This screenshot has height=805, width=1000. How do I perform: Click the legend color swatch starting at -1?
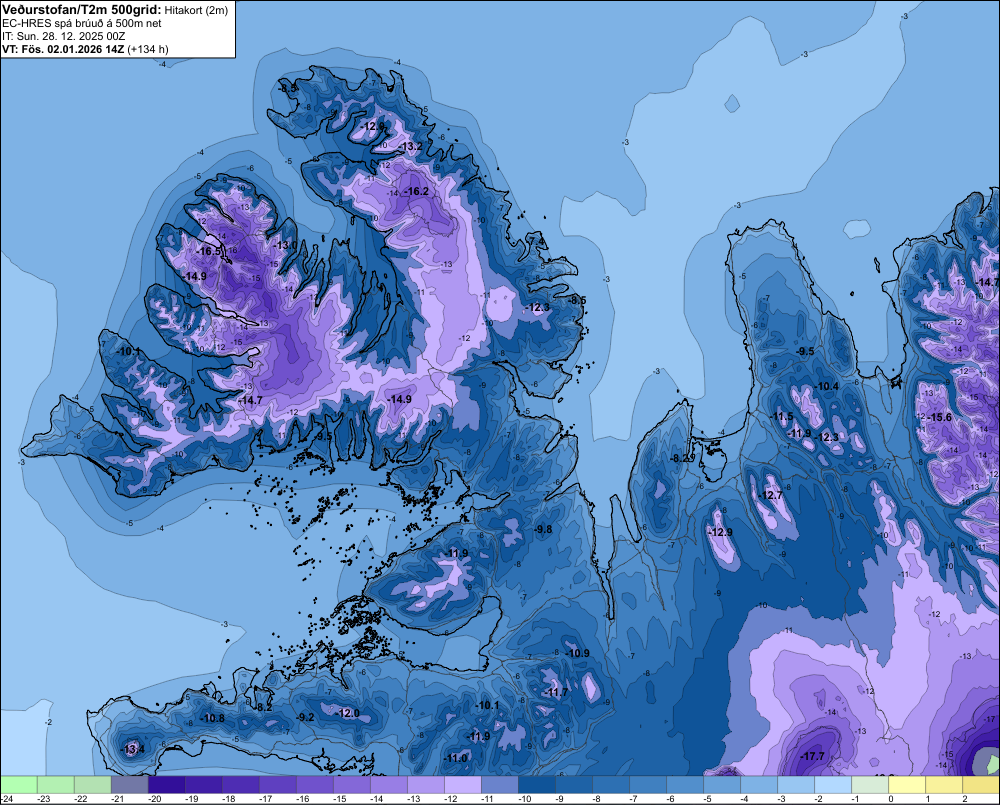click(870, 785)
